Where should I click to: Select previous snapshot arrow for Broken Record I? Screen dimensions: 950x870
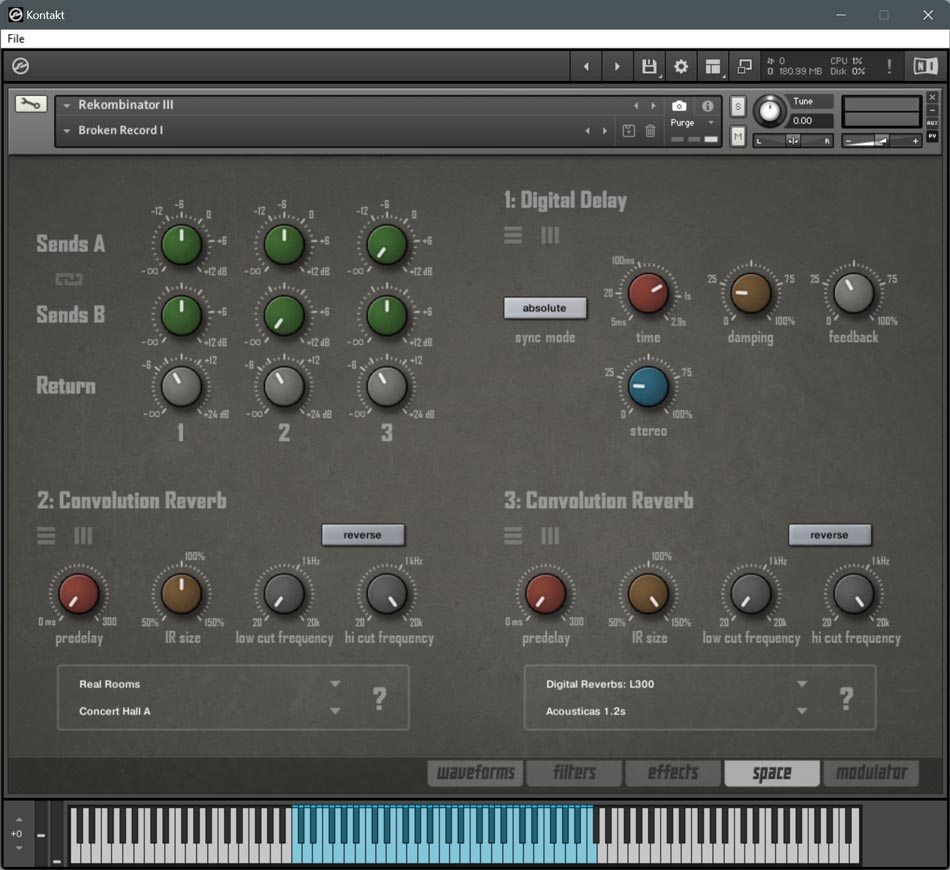(x=587, y=131)
